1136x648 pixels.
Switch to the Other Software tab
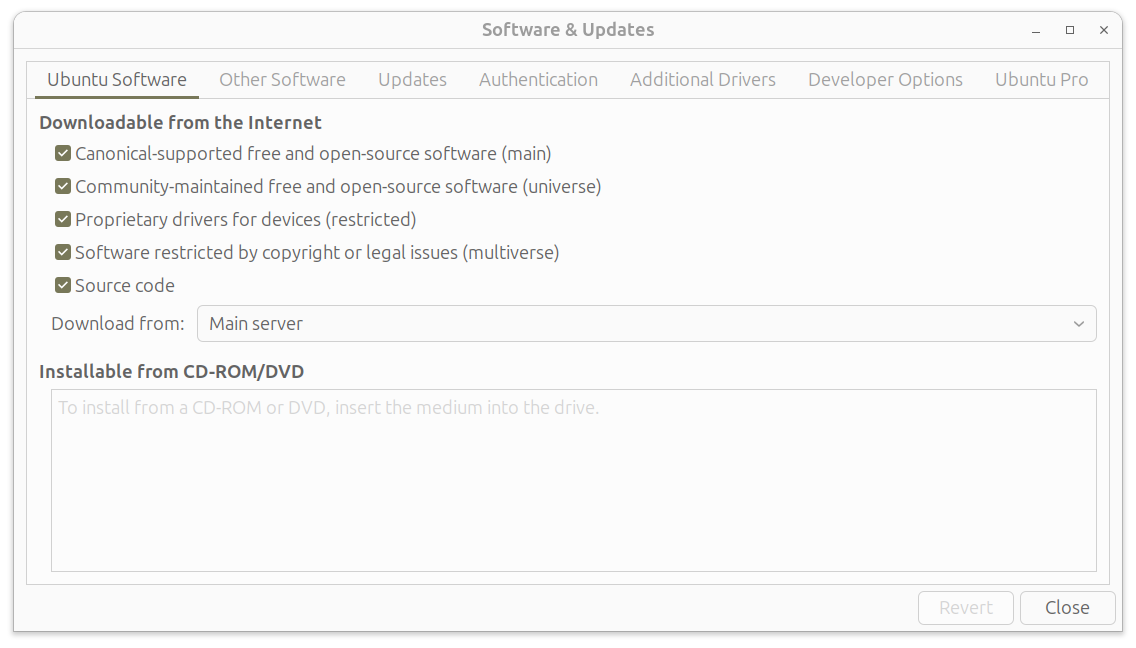click(282, 80)
